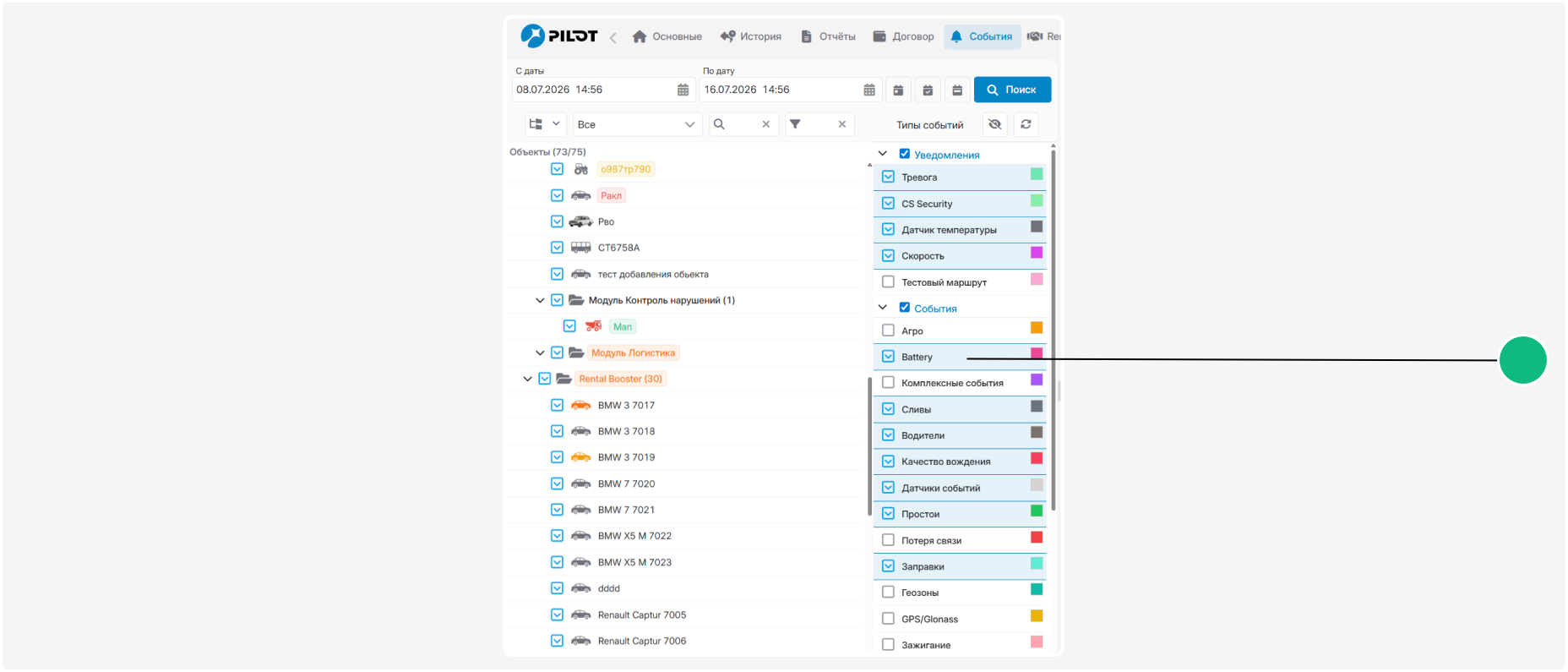Collapse the Уведомления event group
This screenshot has width=1568, height=672.
(x=883, y=154)
